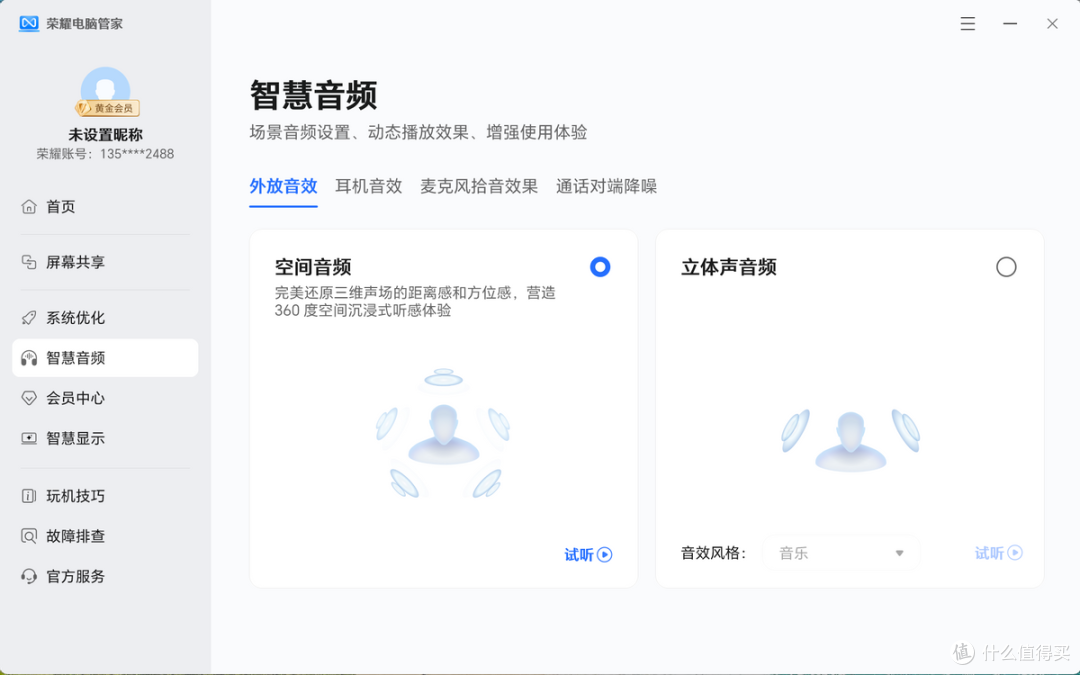Open 智慧音频 in the sidebar
Image resolution: width=1080 pixels, height=675 pixels.
(105, 357)
